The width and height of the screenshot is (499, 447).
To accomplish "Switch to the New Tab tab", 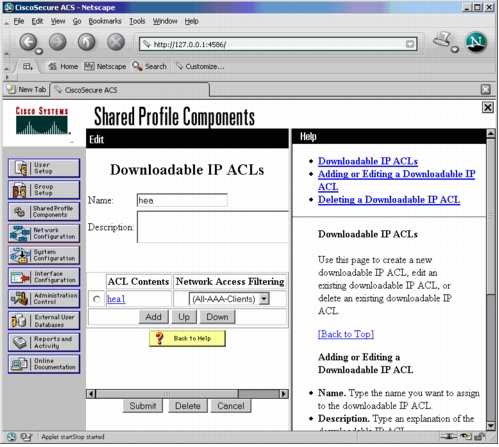I will 26,90.
